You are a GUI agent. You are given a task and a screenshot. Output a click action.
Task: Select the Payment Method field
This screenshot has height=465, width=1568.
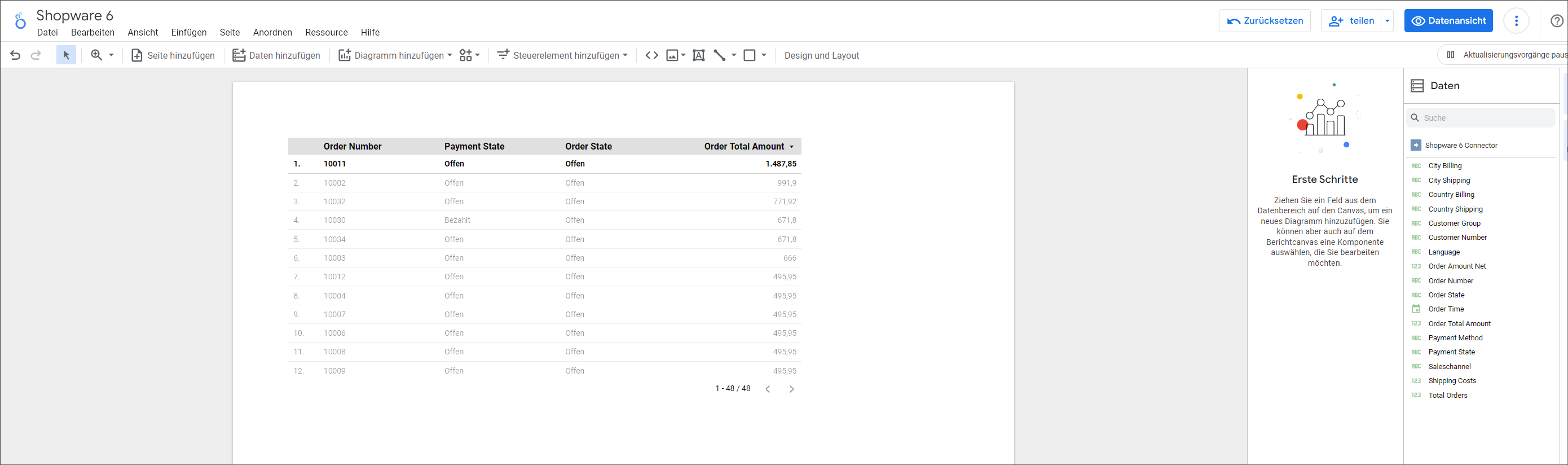tap(1455, 338)
